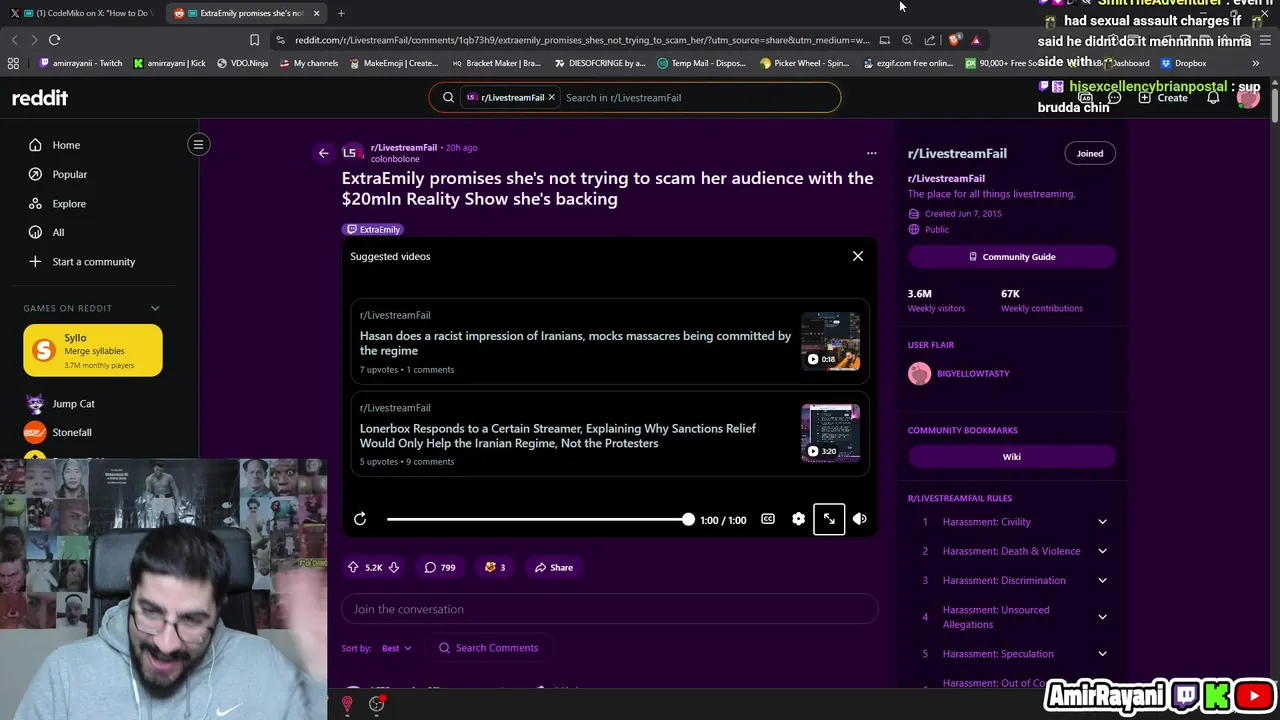Viewport: 1280px width, 720px height.
Task: Open a new browser tab
Action: click(341, 13)
